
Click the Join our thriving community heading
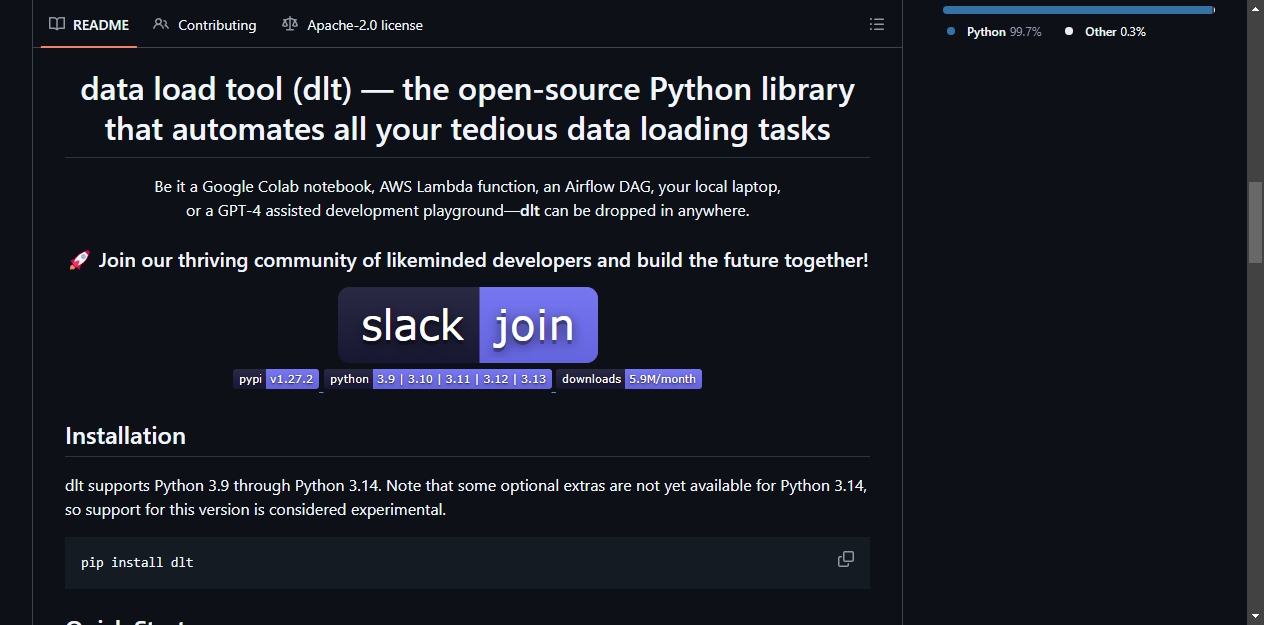point(467,261)
